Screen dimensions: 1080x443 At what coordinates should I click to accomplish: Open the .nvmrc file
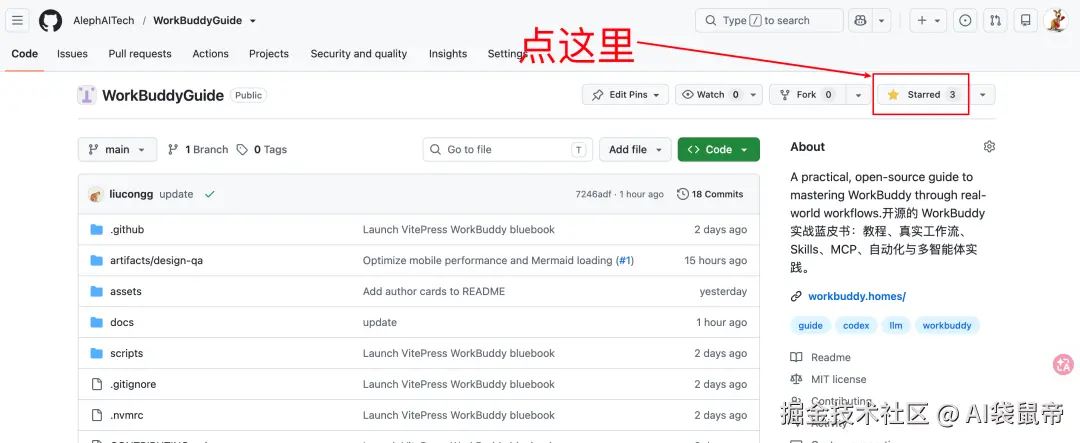pos(127,415)
